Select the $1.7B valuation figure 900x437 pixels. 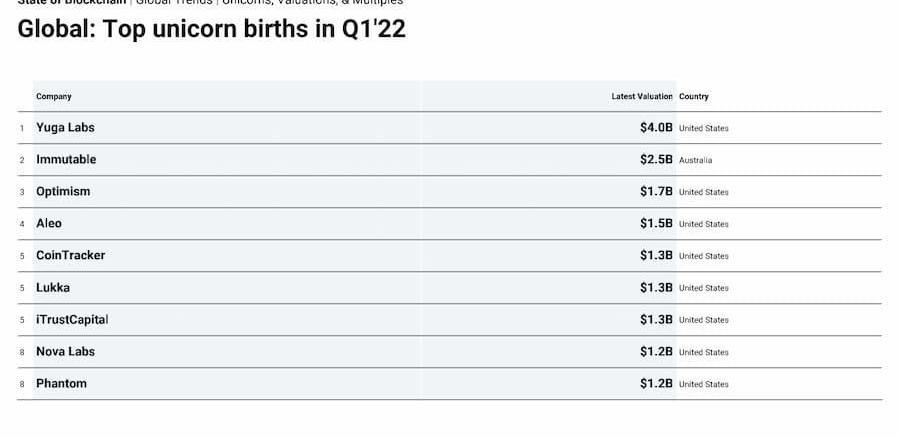656,192
